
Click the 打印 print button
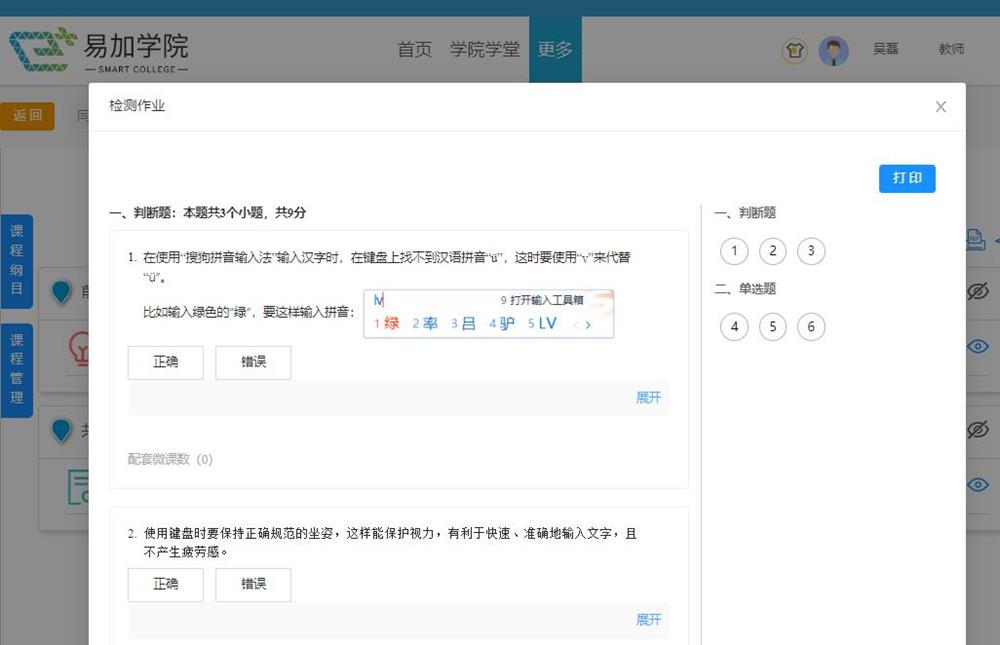907,178
